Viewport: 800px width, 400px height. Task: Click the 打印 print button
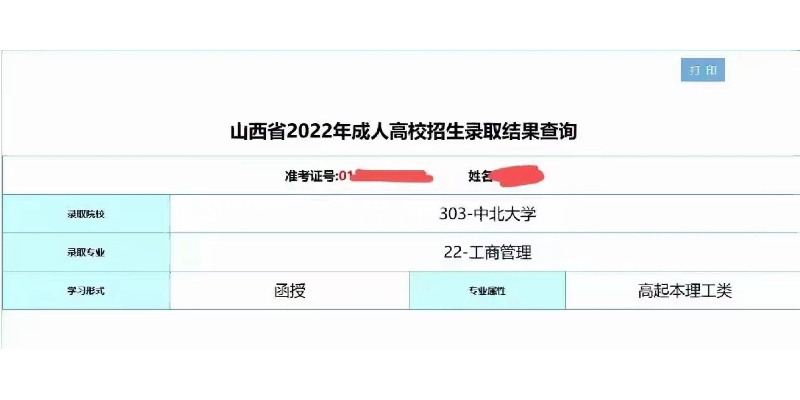pyautogui.click(x=702, y=70)
